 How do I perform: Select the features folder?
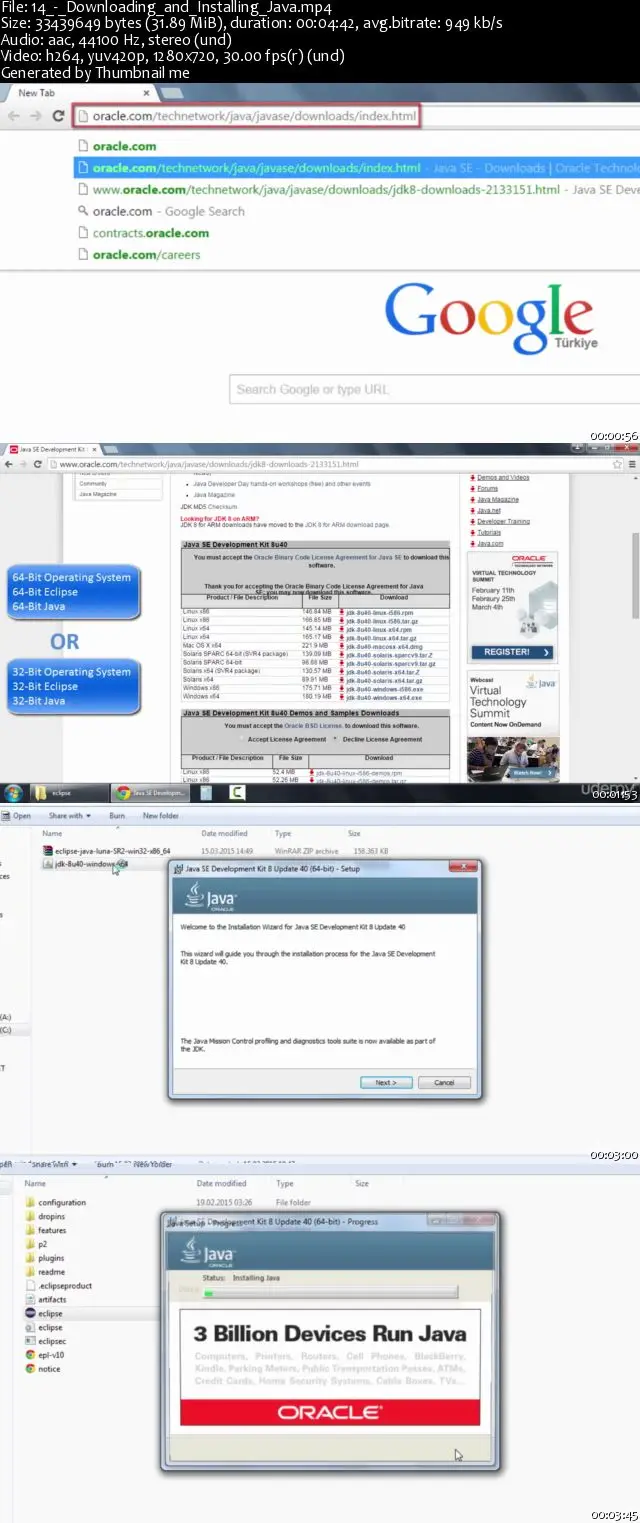tap(45, 1231)
